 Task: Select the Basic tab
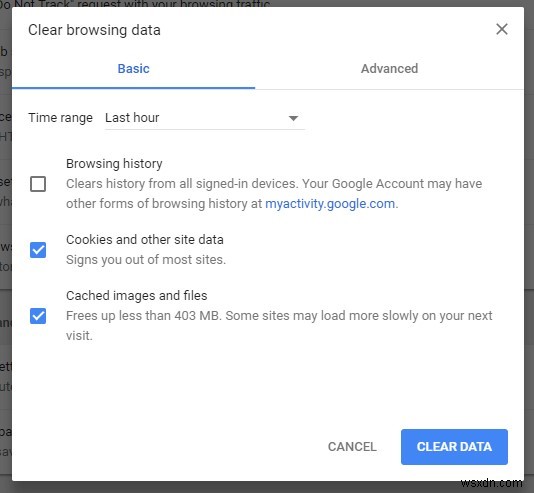coord(134,69)
